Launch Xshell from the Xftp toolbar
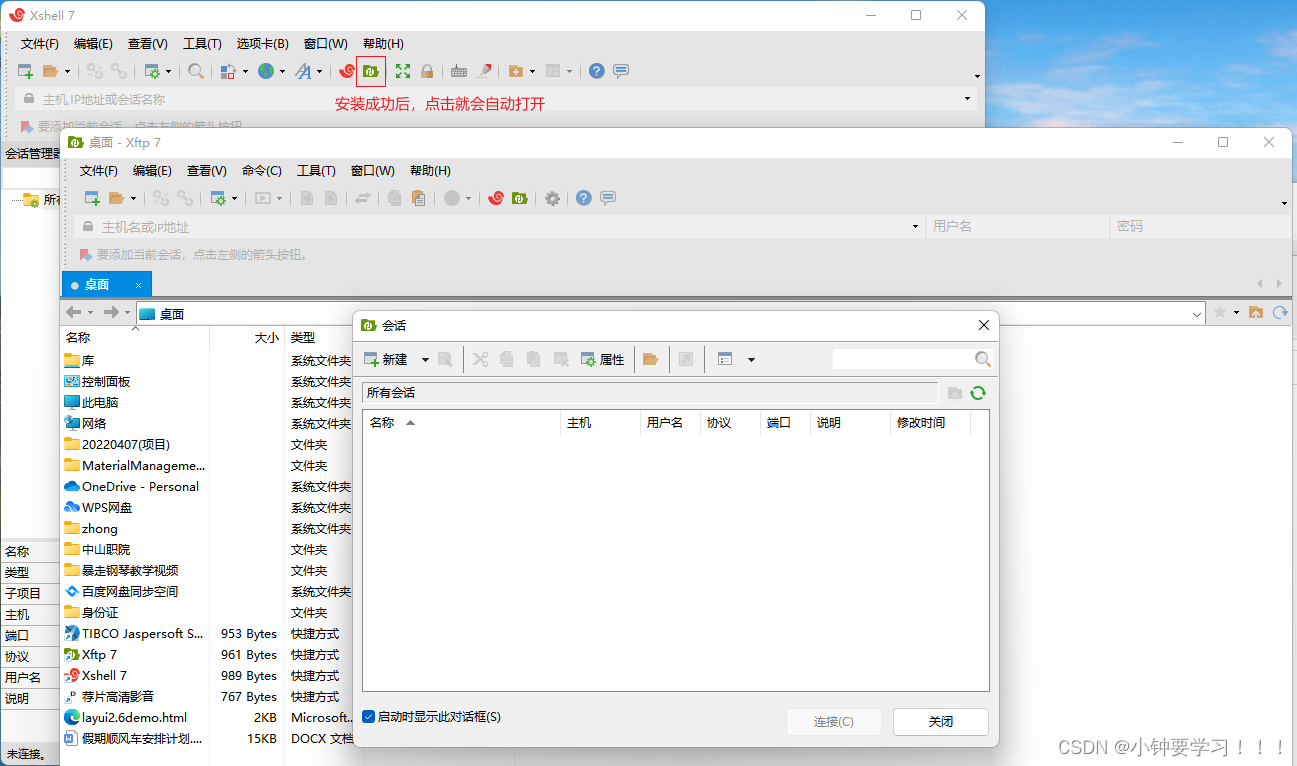1297x766 pixels. pos(496,198)
